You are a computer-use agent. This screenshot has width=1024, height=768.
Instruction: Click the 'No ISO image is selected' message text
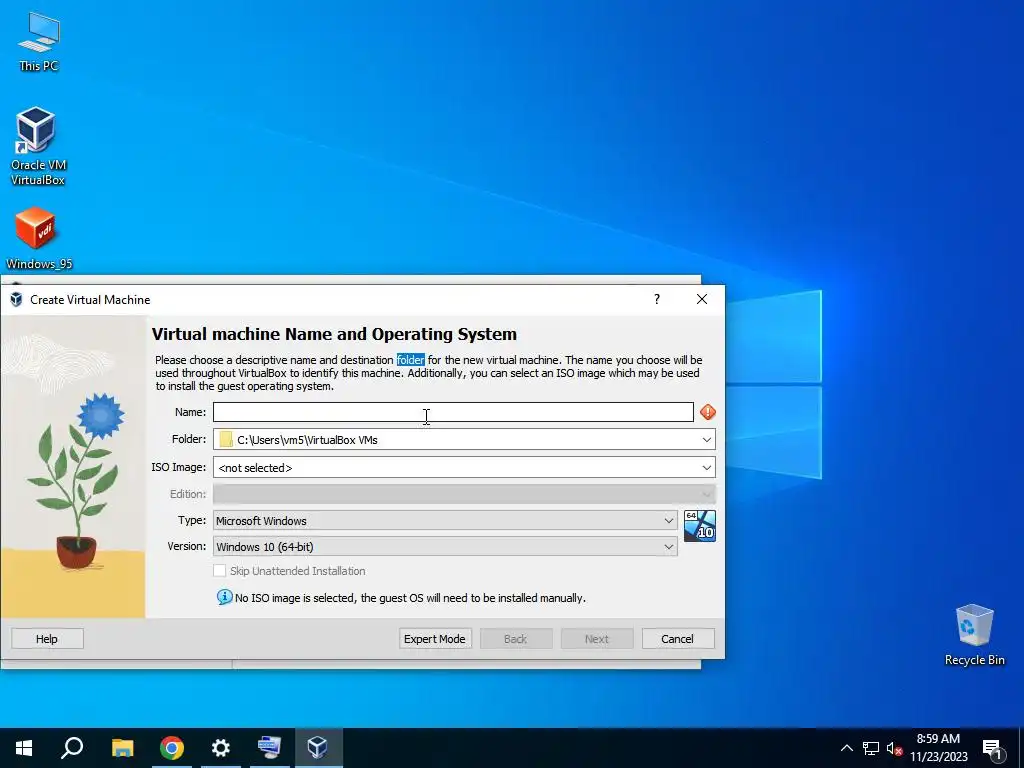[x=410, y=598]
